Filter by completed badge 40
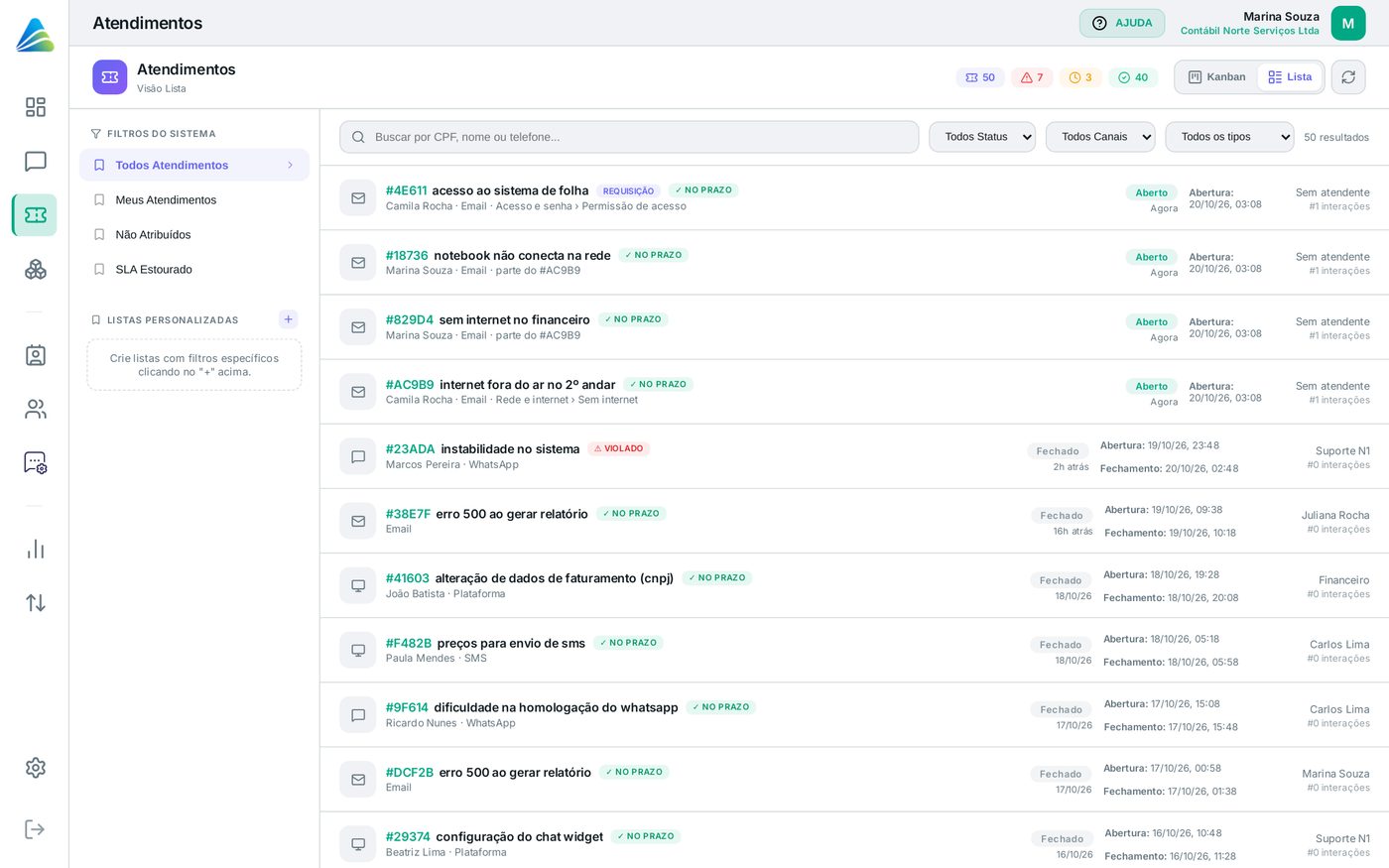1389x868 pixels. pyautogui.click(x=1133, y=77)
